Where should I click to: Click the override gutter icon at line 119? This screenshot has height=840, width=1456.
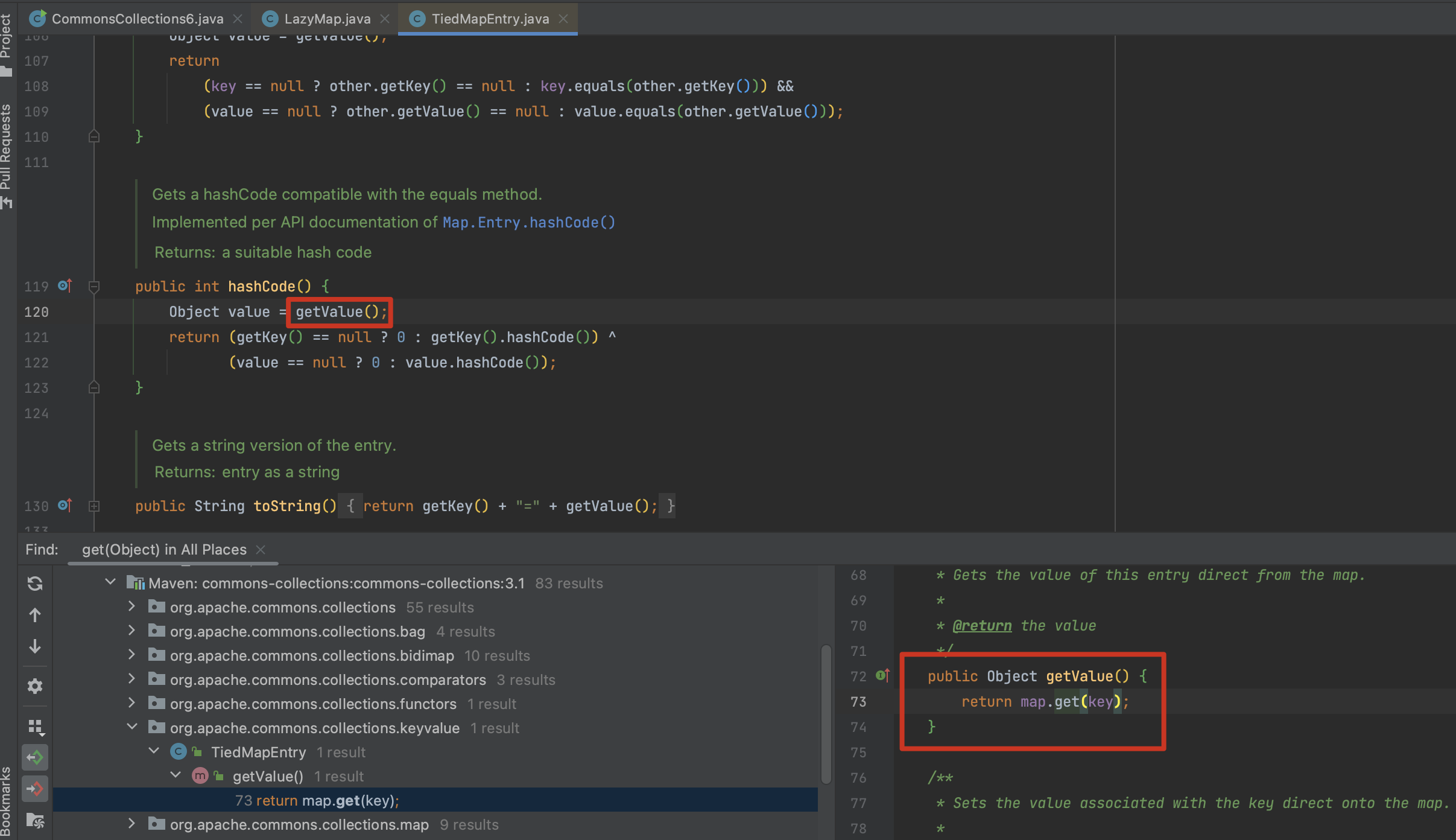click(x=65, y=285)
